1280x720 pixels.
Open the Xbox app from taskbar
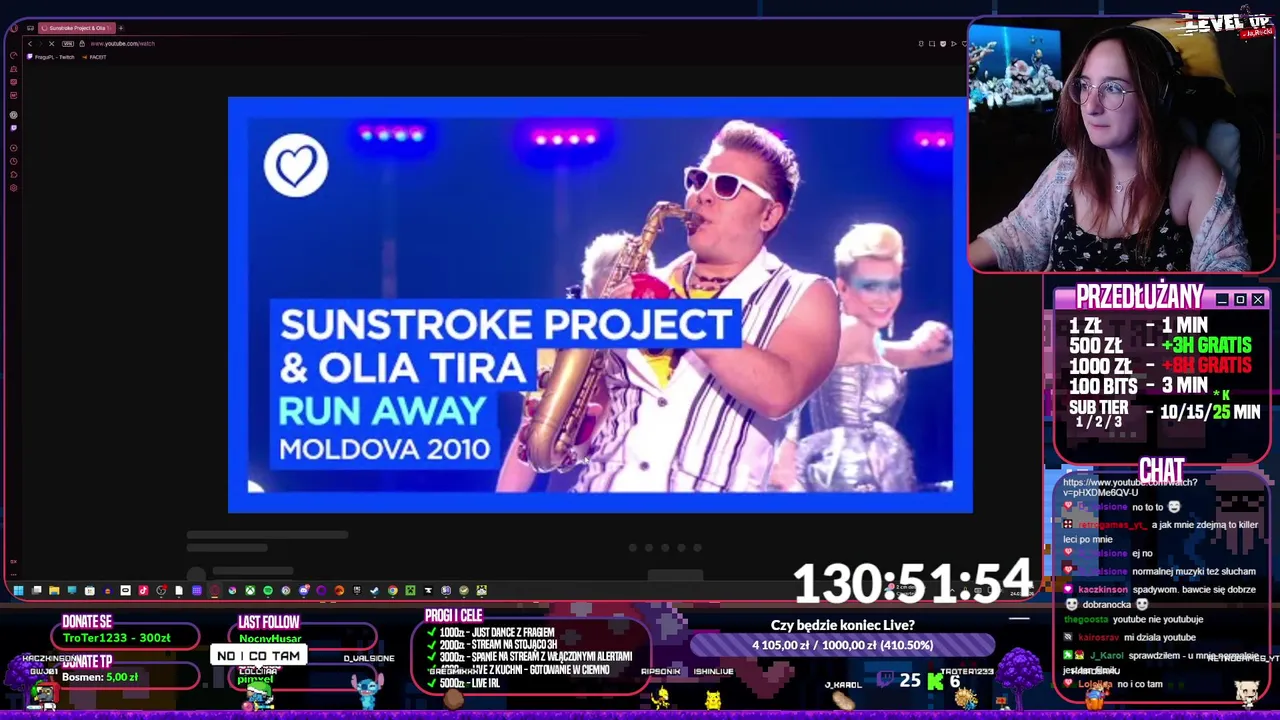click(250, 590)
